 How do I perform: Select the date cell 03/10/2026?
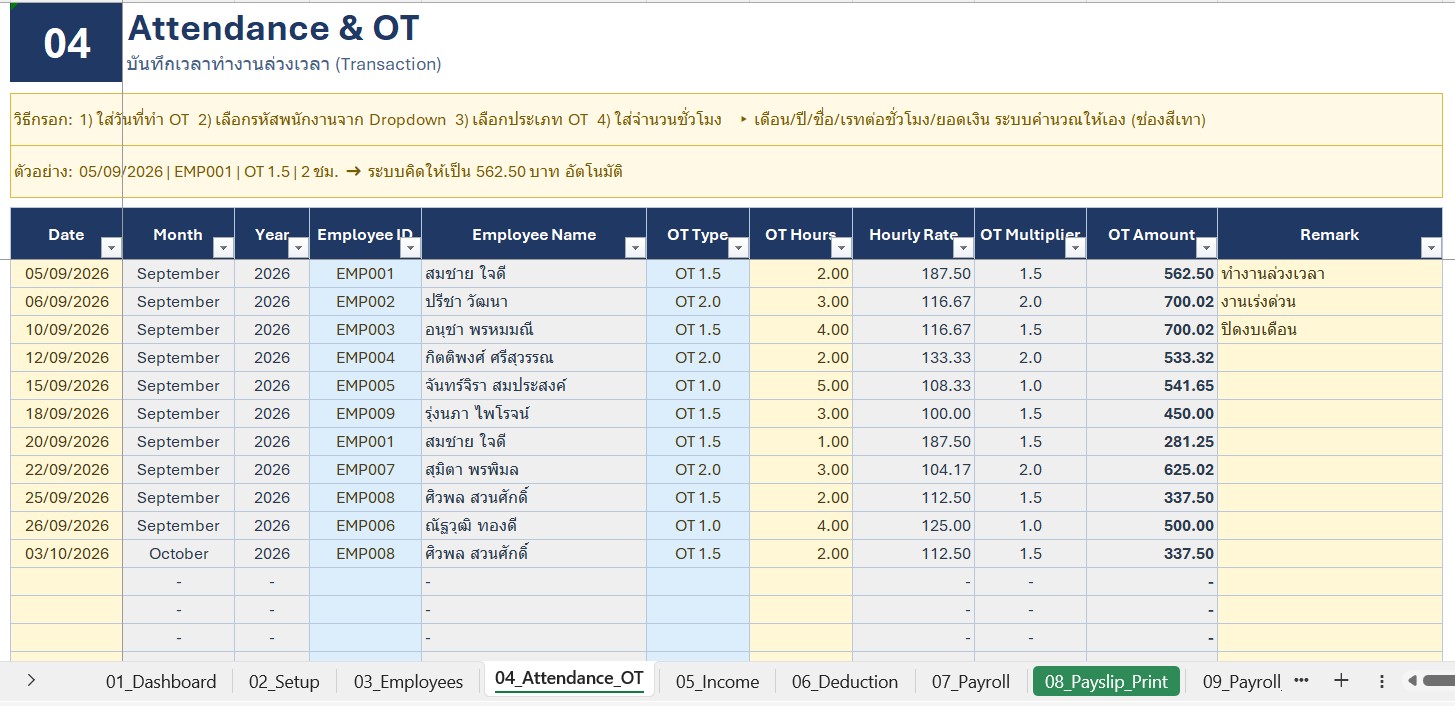click(66, 554)
